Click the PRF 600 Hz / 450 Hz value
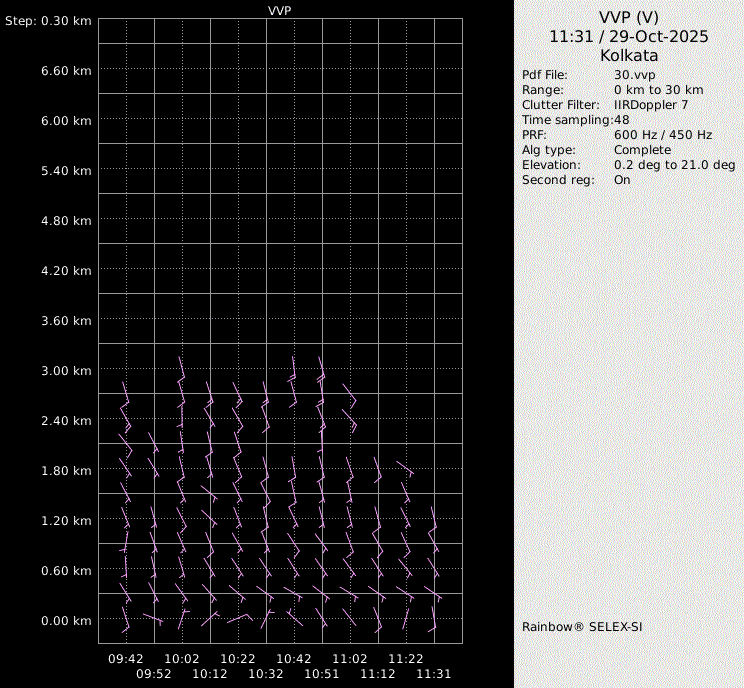Screen dimensions: 744x688 pos(663,135)
